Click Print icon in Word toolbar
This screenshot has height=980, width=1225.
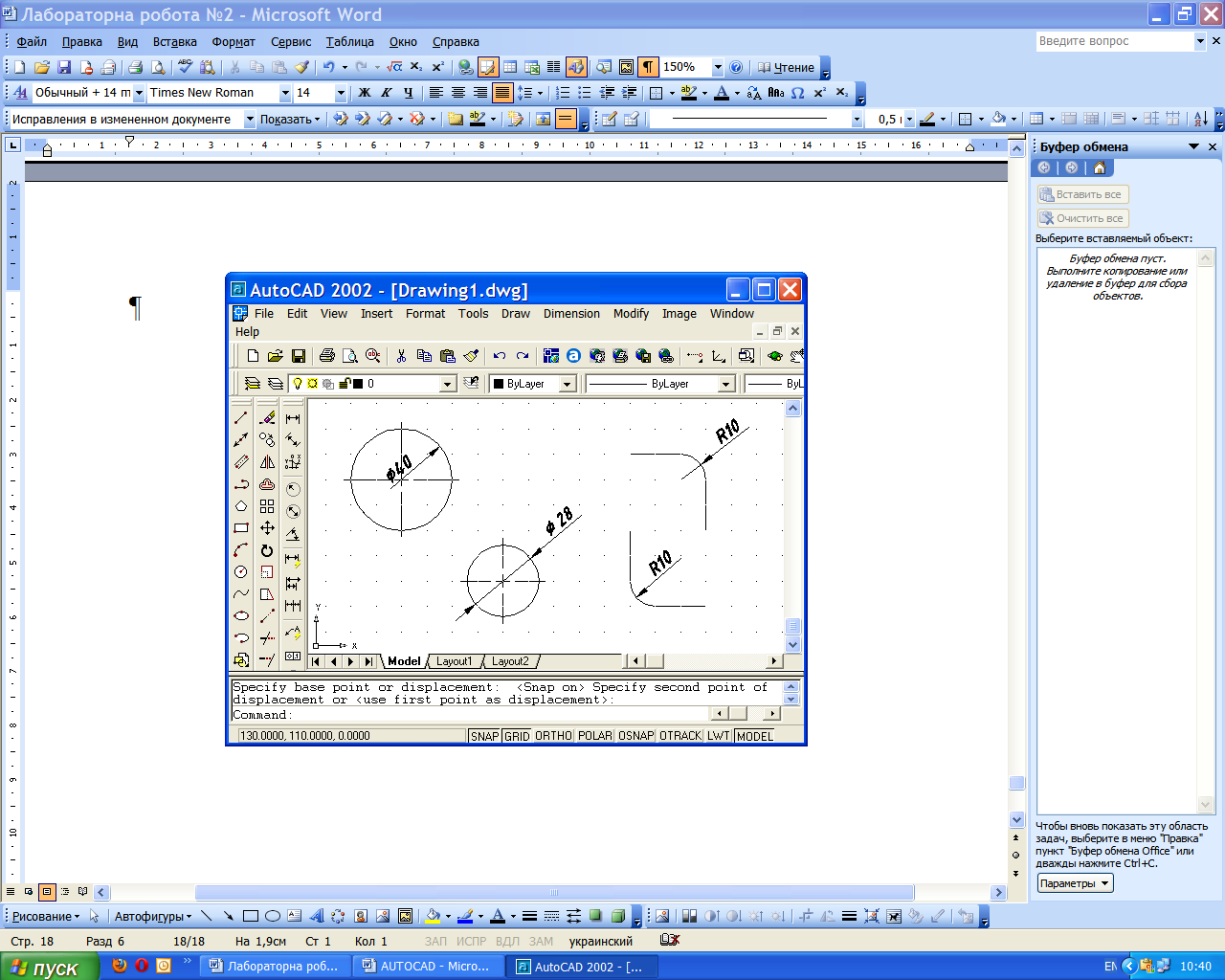135,67
